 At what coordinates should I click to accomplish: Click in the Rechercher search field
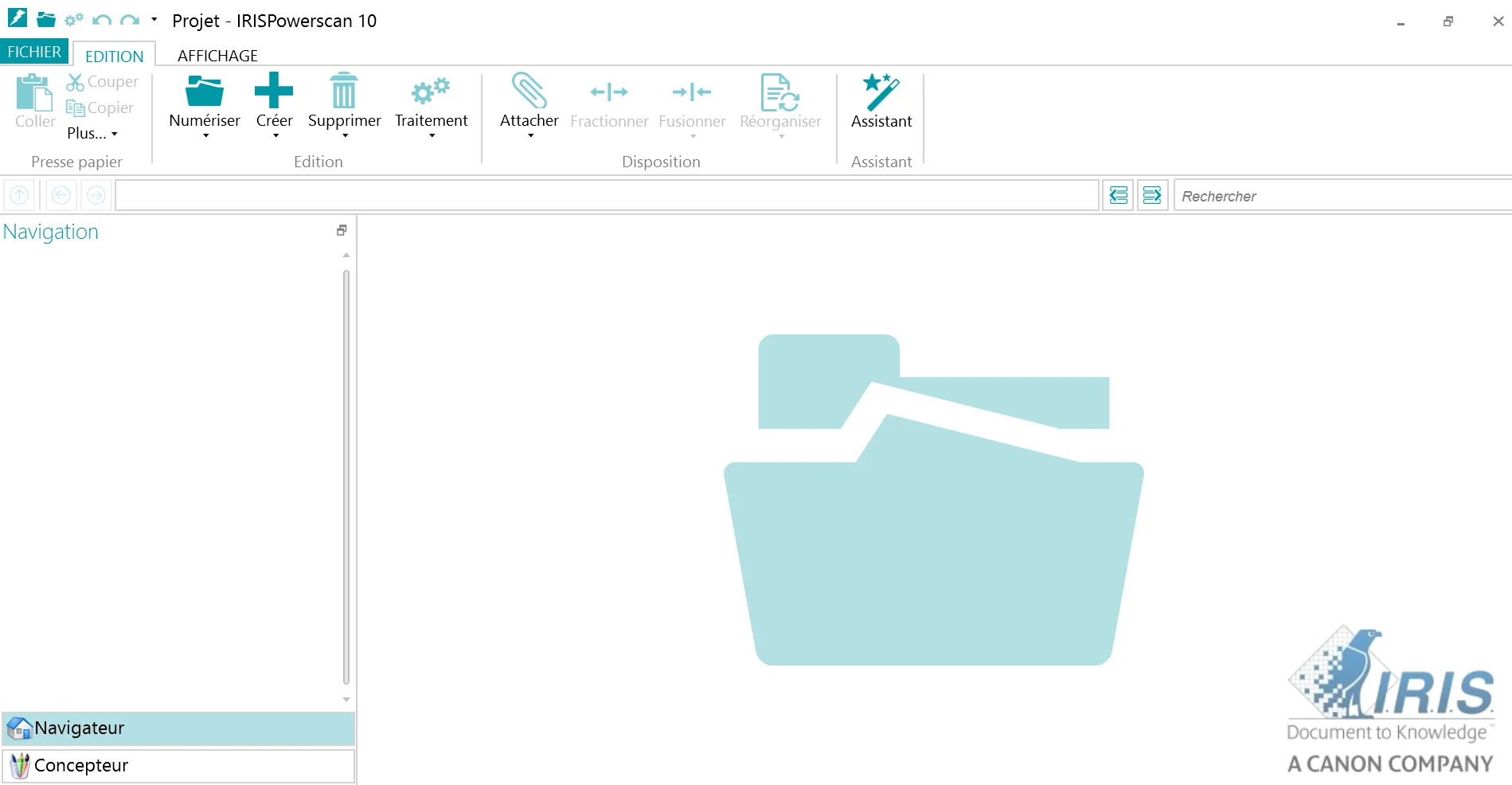coord(1342,196)
